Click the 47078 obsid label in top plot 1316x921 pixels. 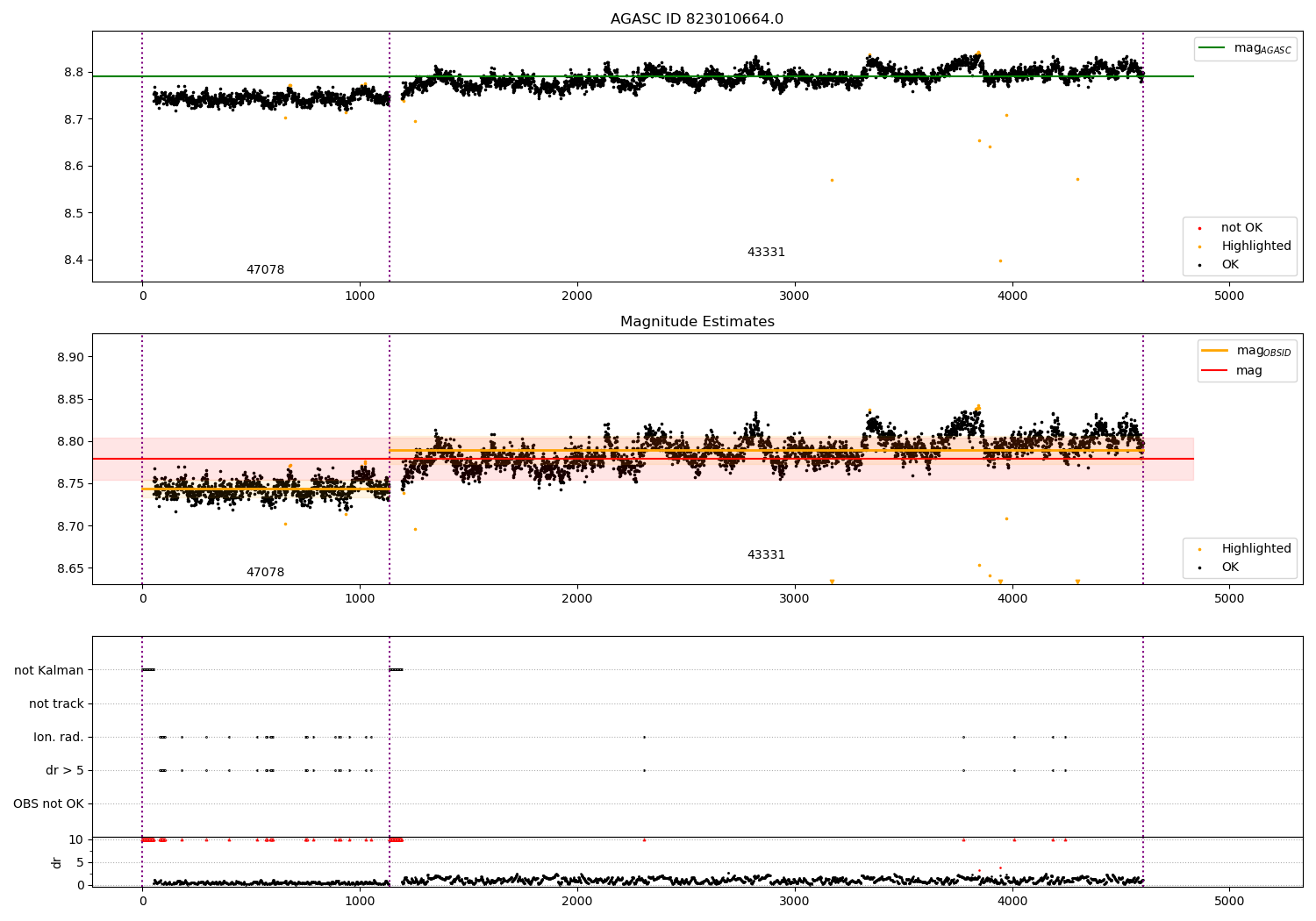[x=265, y=270]
